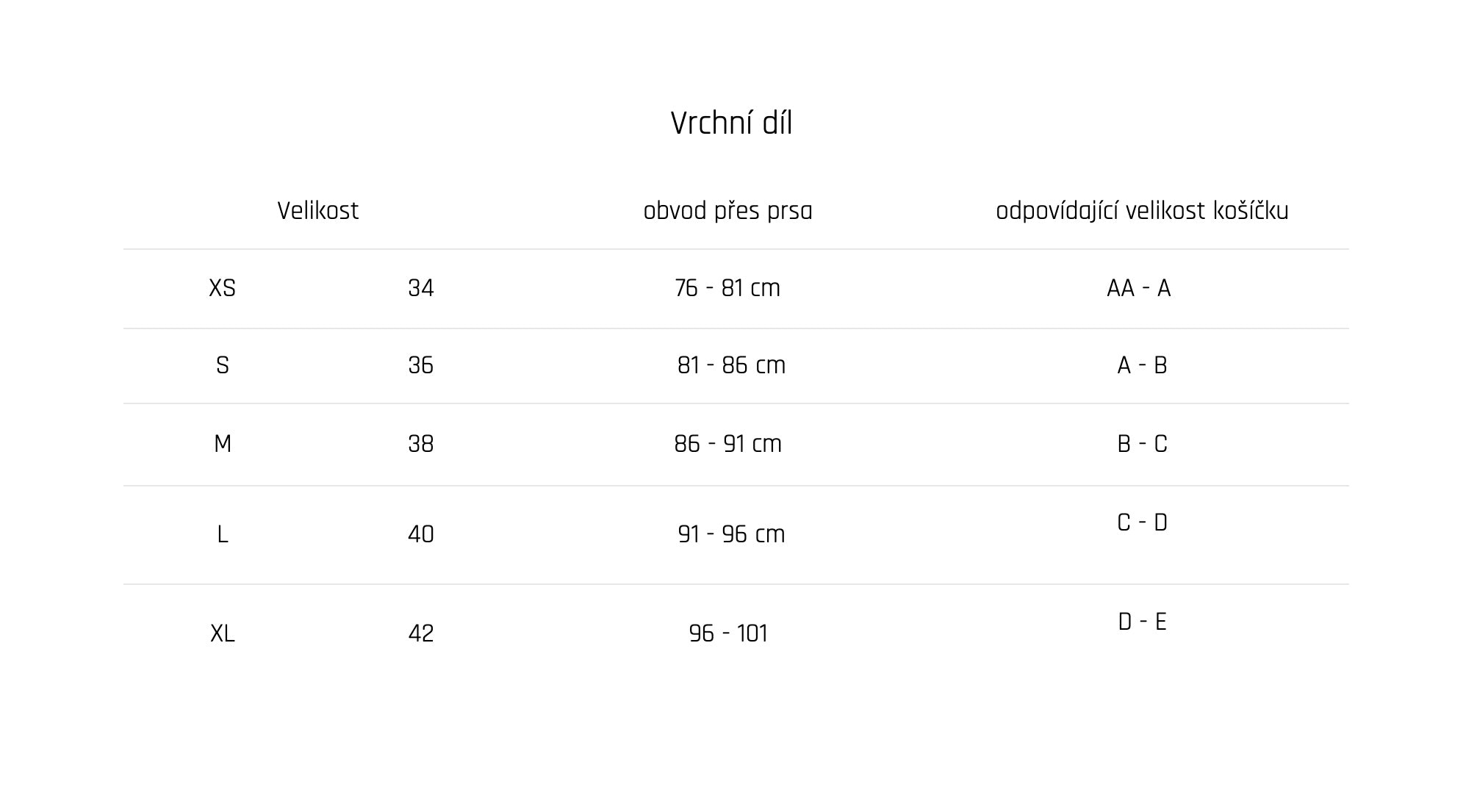Click the S size label

pyautogui.click(x=222, y=365)
